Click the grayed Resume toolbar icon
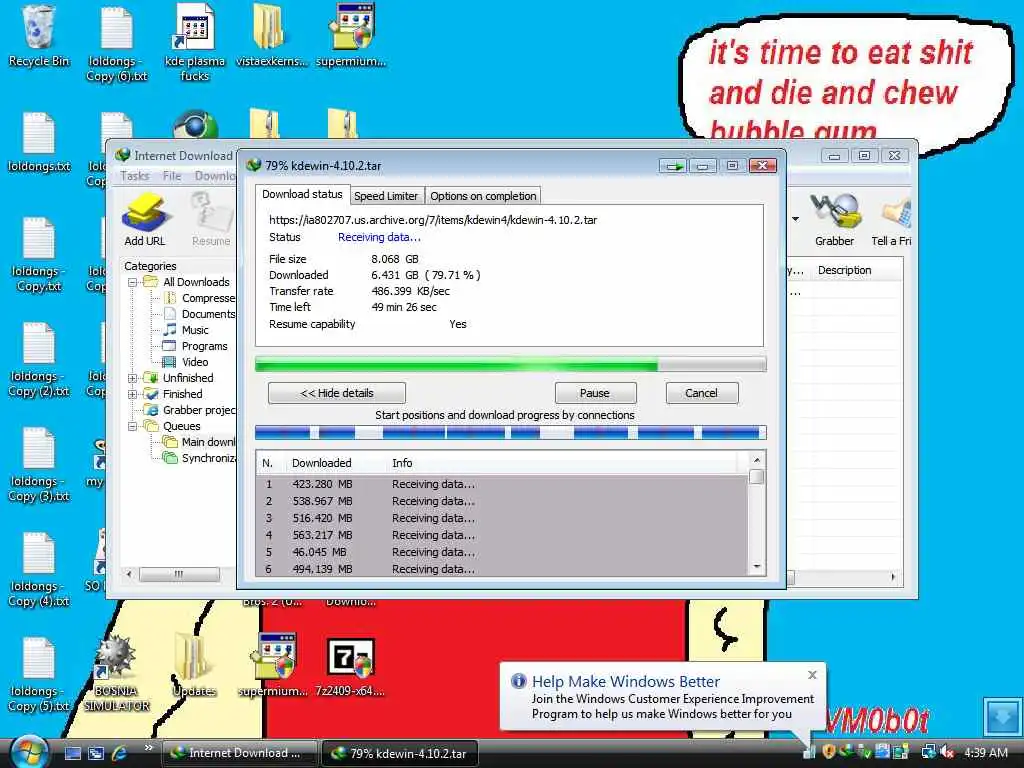This screenshot has width=1024, height=768. pos(211,219)
